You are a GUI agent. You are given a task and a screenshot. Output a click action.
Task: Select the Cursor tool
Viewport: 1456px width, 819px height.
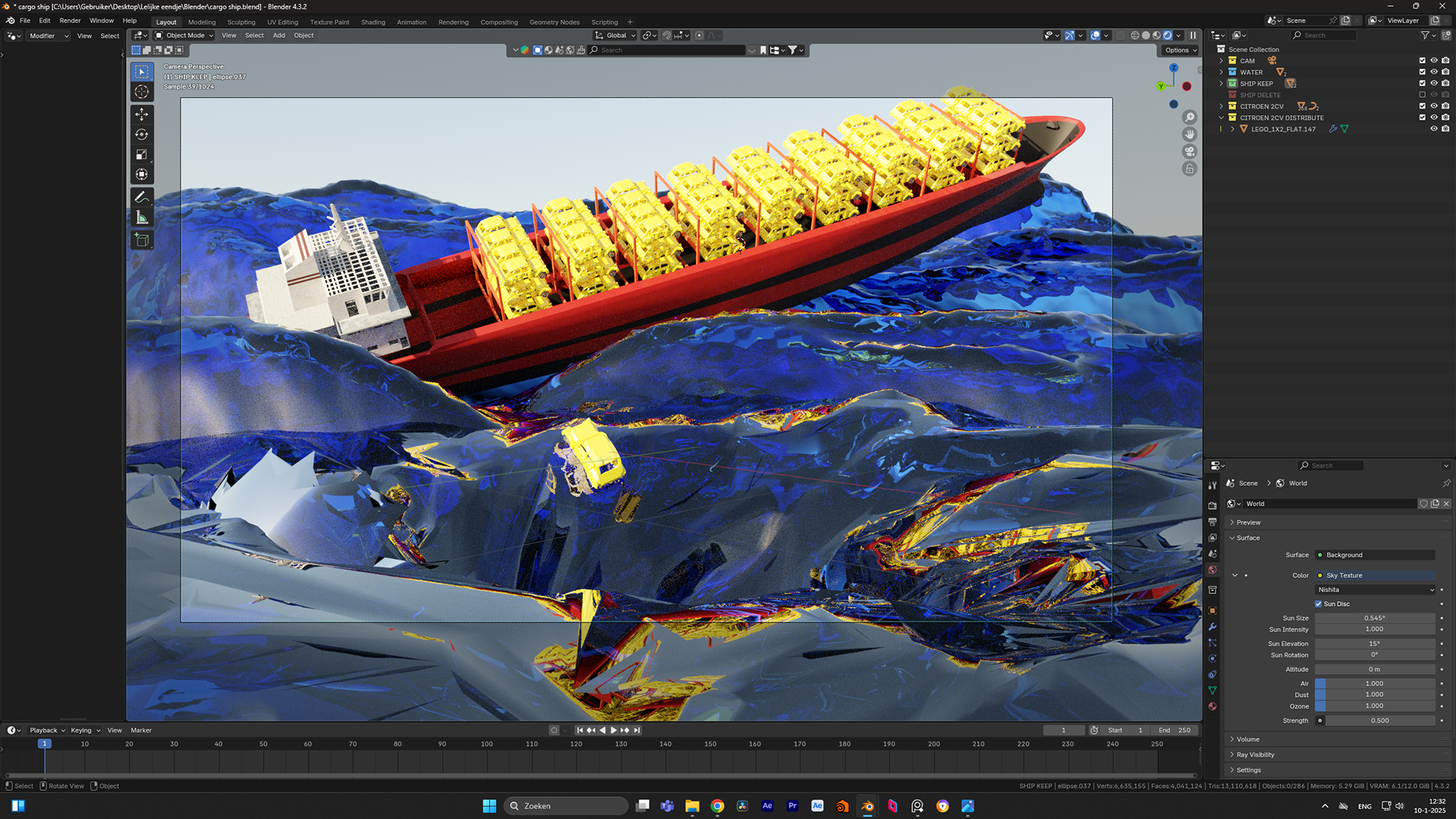point(142,92)
